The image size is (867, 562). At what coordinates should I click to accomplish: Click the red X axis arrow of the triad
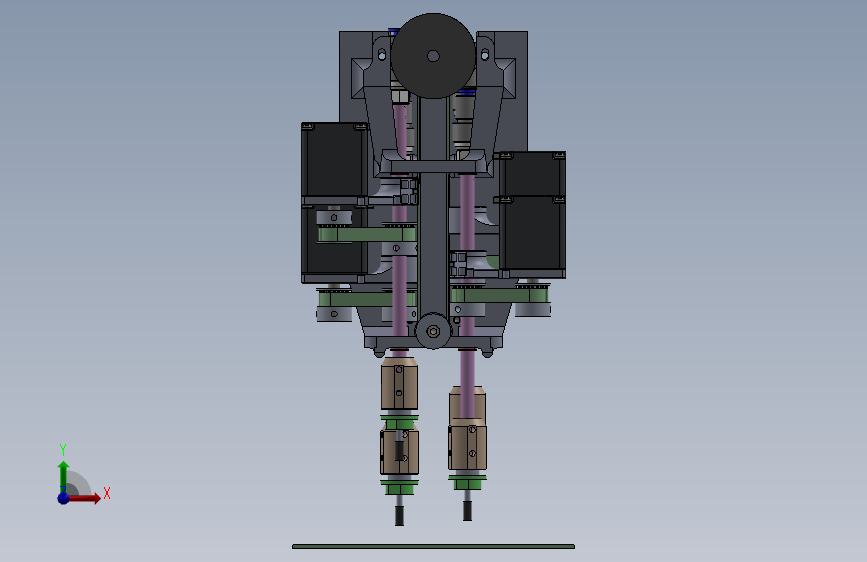(x=83, y=498)
